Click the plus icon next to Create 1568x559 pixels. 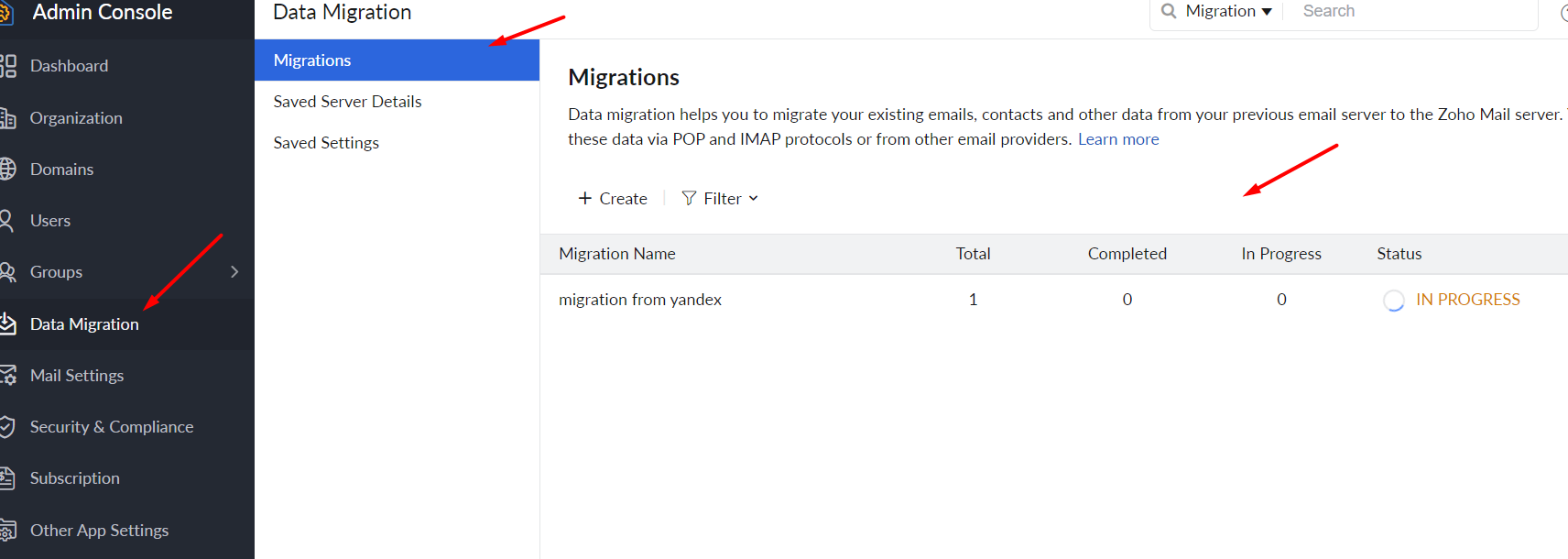pyautogui.click(x=585, y=198)
